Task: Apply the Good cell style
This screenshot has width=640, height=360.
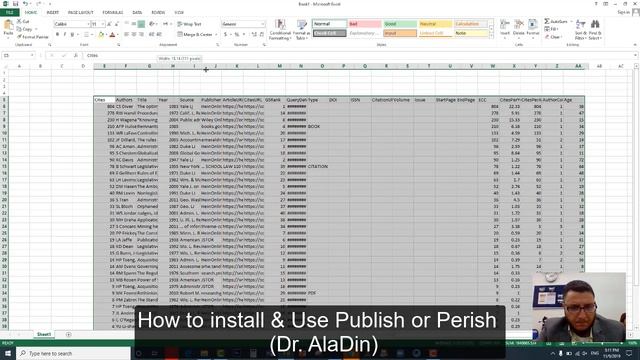Action: coord(400,24)
